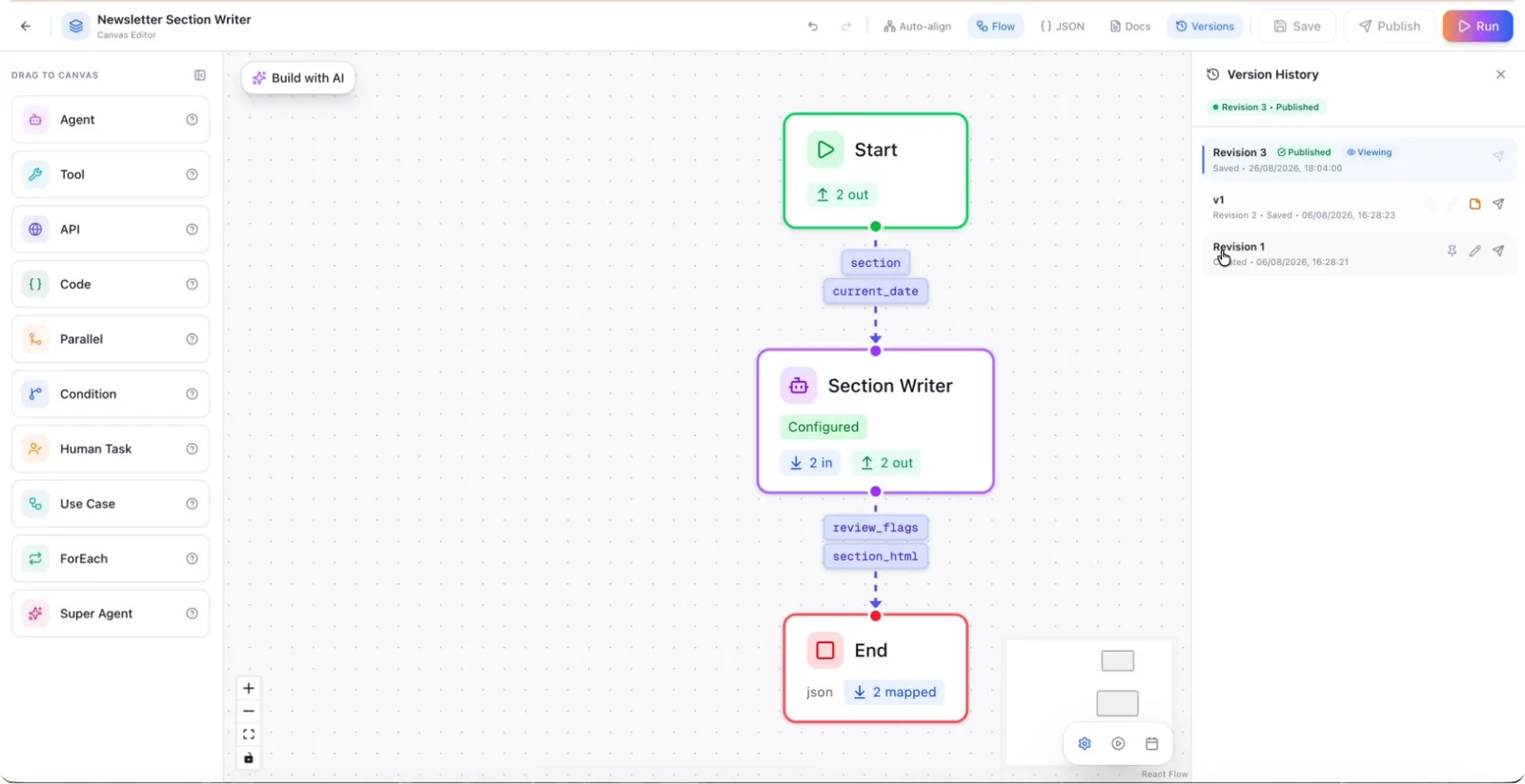
Task: Select the Revision 3 entry
Action: click(x=1359, y=159)
